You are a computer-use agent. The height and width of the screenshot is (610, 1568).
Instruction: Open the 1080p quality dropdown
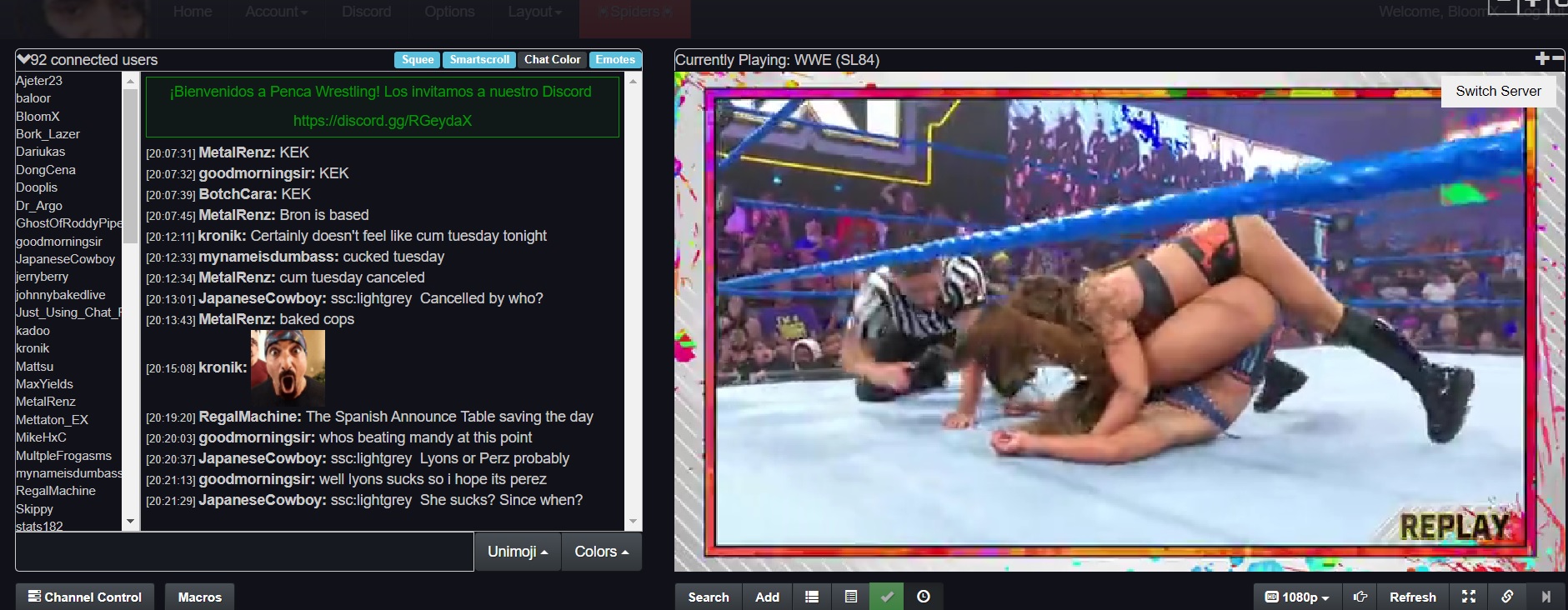1297,597
